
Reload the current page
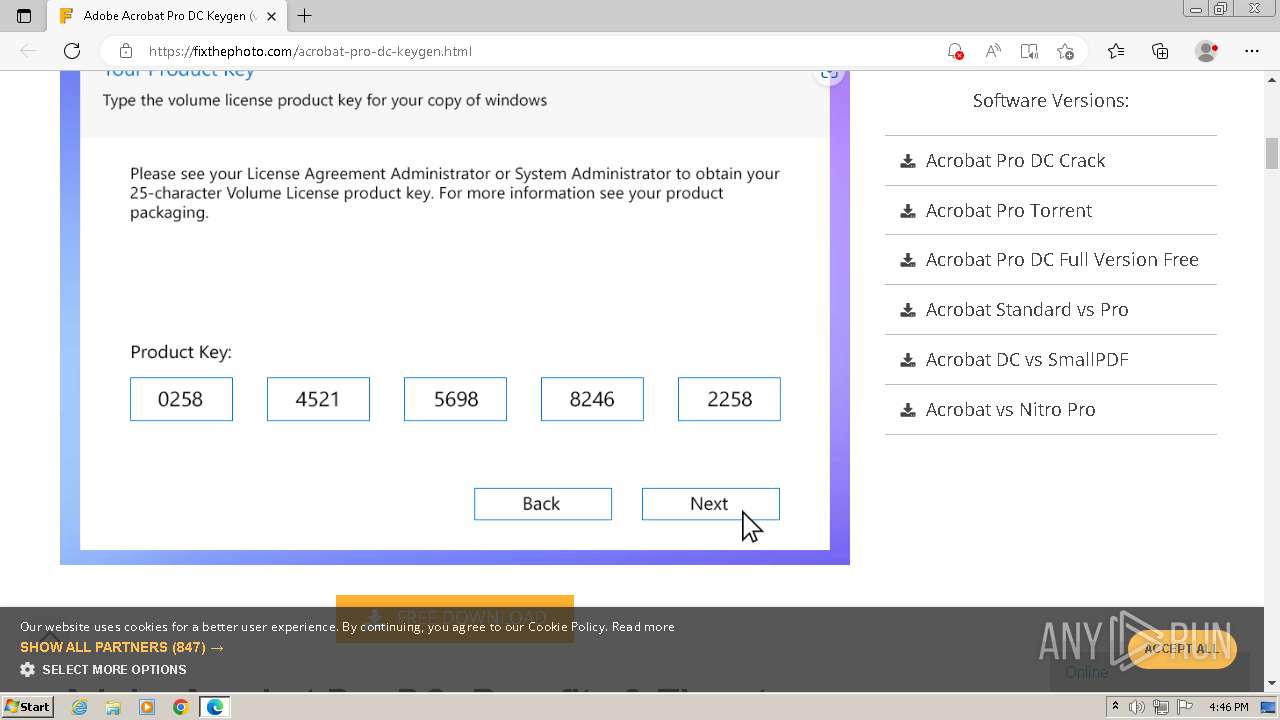72,51
